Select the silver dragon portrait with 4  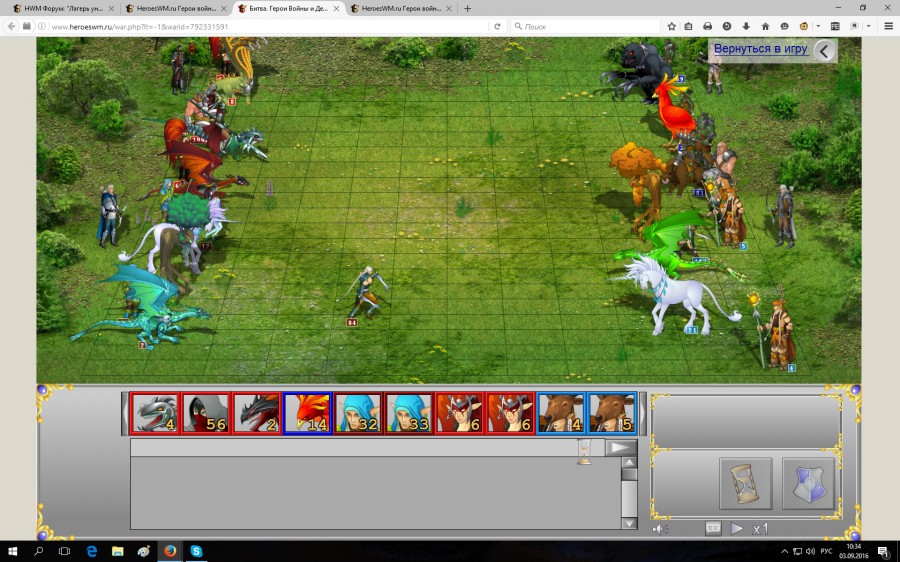[155, 413]
